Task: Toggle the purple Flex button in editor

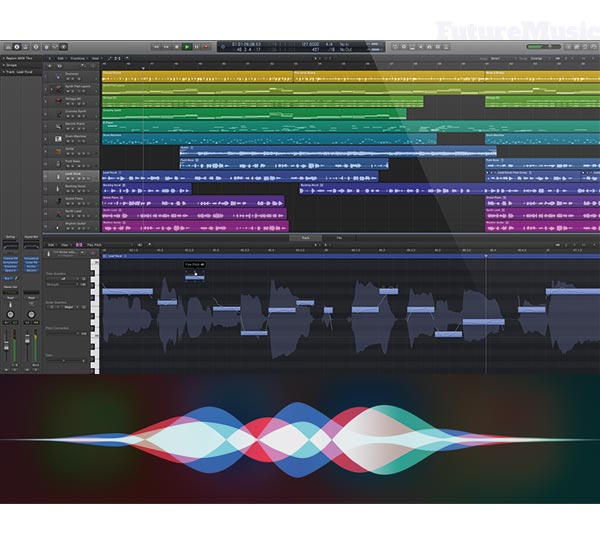Action: click(79, 245)
